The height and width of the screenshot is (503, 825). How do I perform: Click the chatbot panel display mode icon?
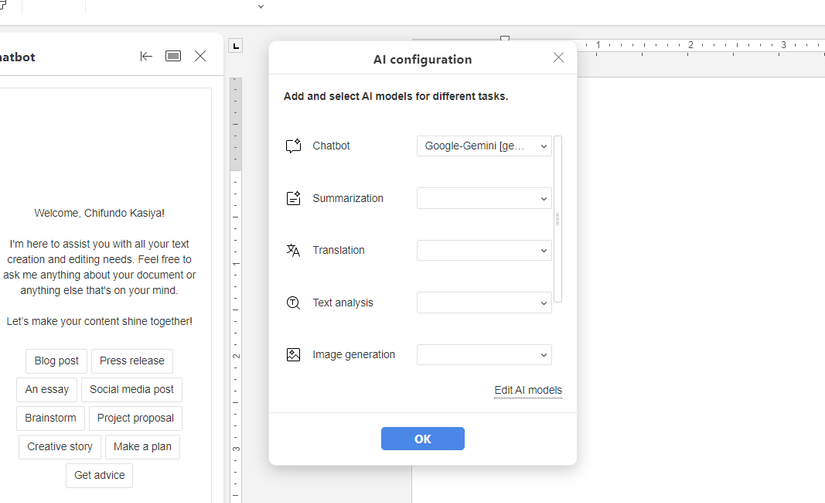(173, 57)
